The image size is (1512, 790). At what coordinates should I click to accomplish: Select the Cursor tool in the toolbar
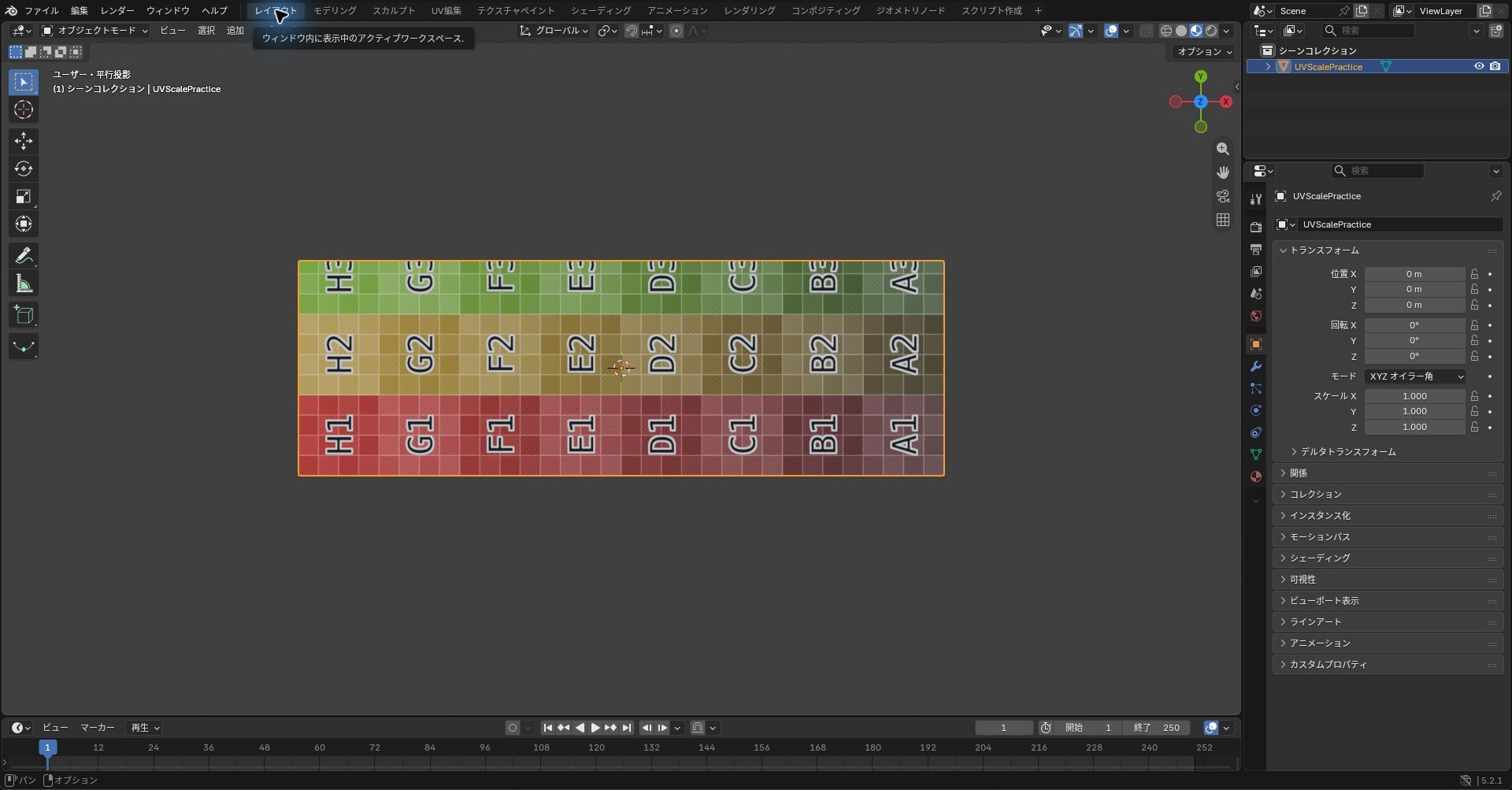24,109
